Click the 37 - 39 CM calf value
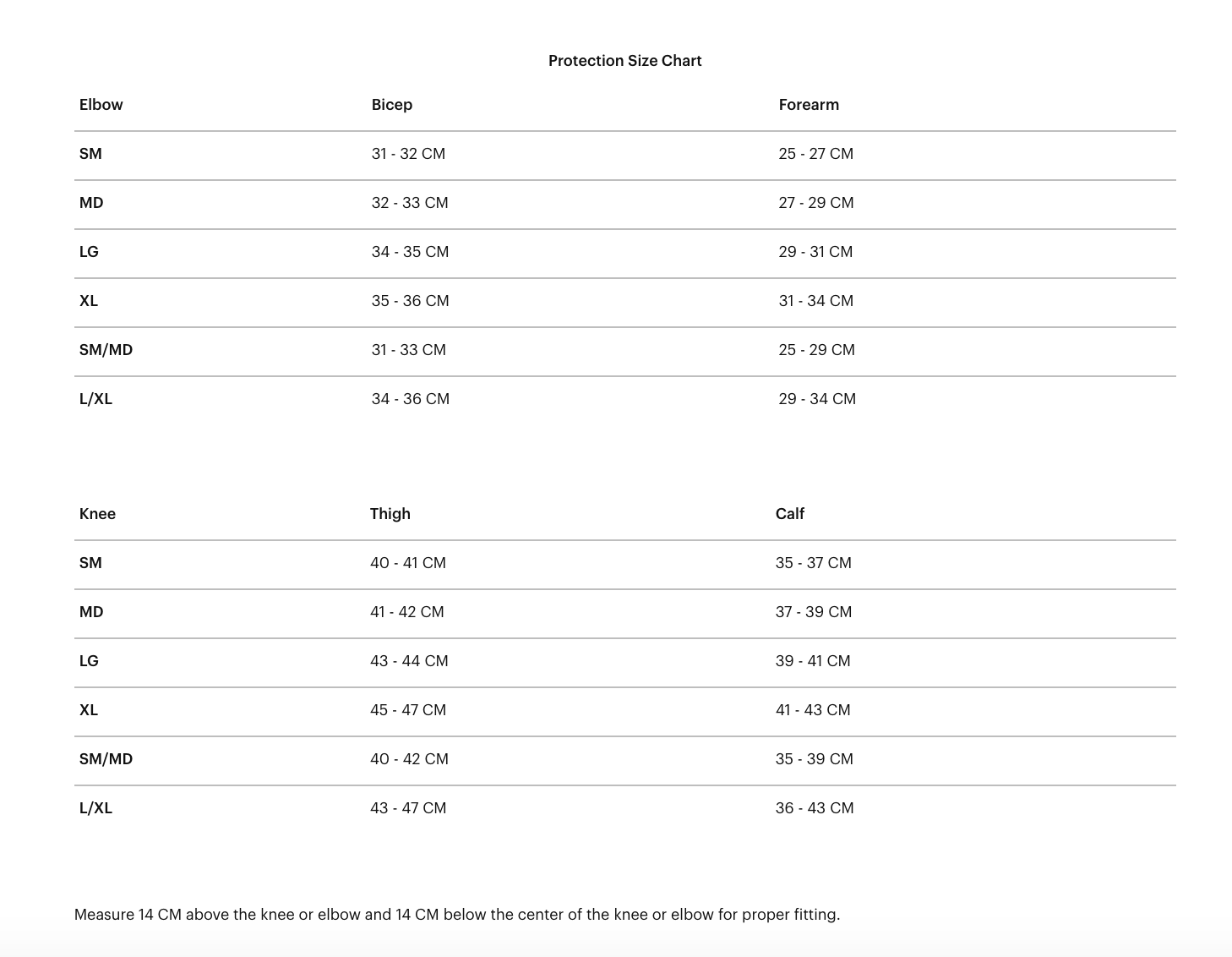Screen dimensions: 1232x957 tap(814, 612)
